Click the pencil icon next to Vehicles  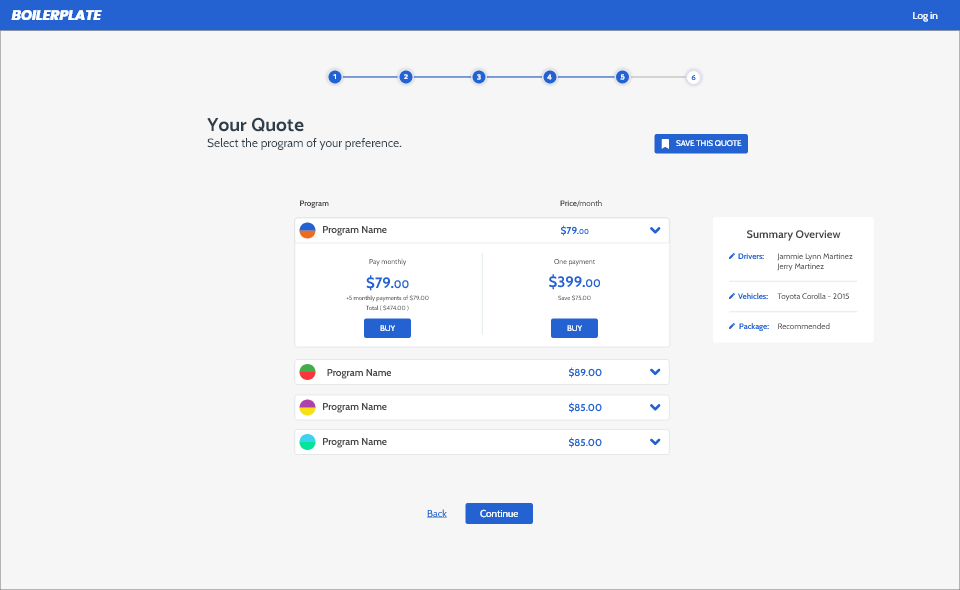[x=732, y=297]
